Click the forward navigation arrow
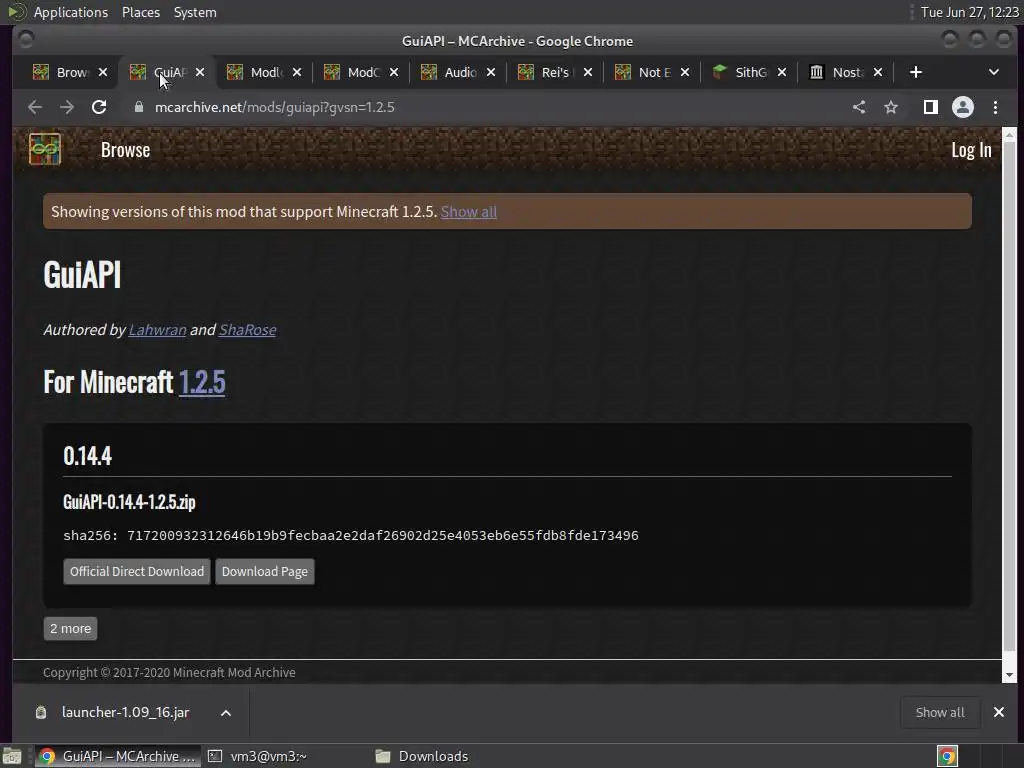 [67, 107]
